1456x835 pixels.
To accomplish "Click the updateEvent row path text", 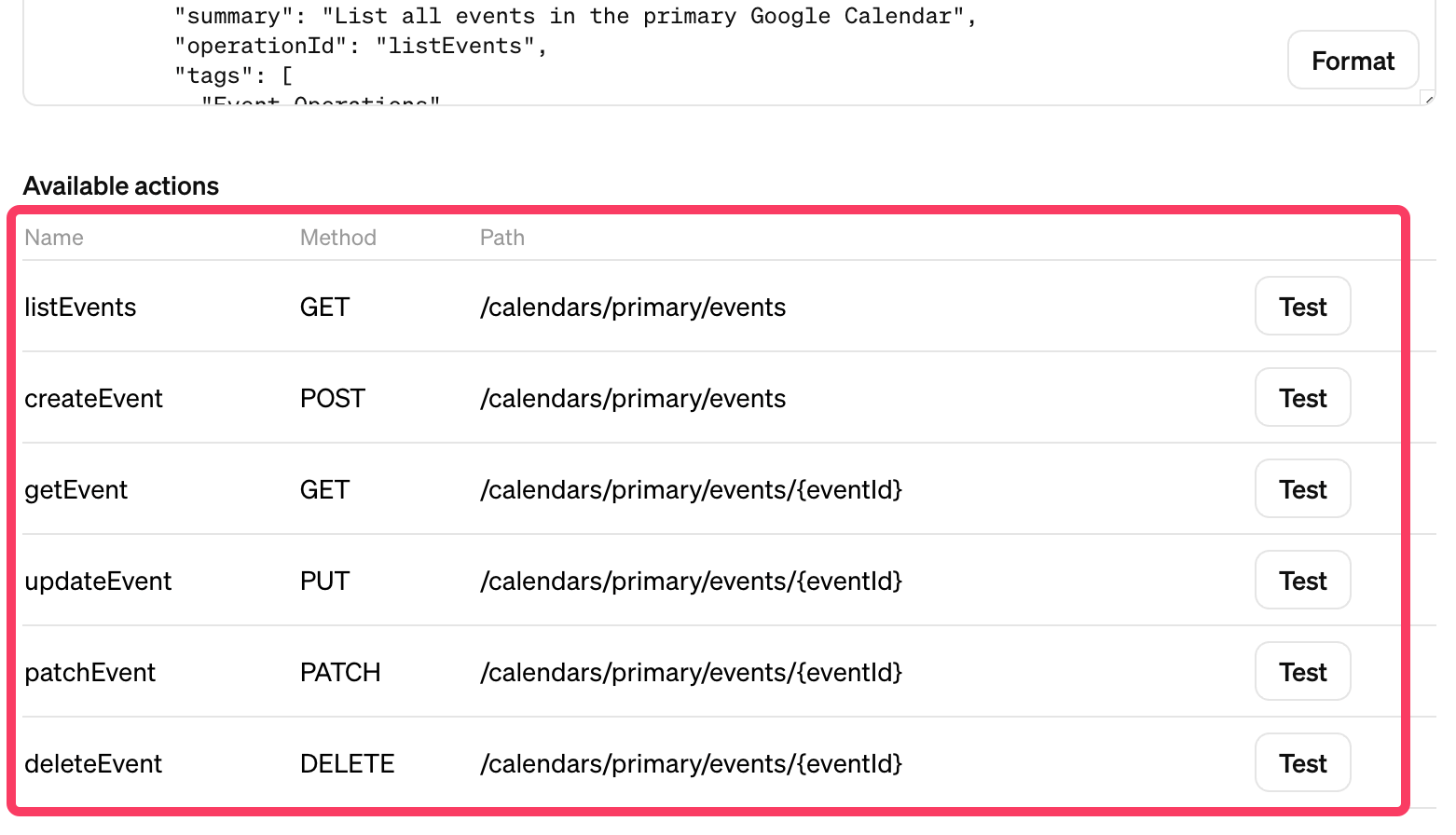I will pos(691,582).
